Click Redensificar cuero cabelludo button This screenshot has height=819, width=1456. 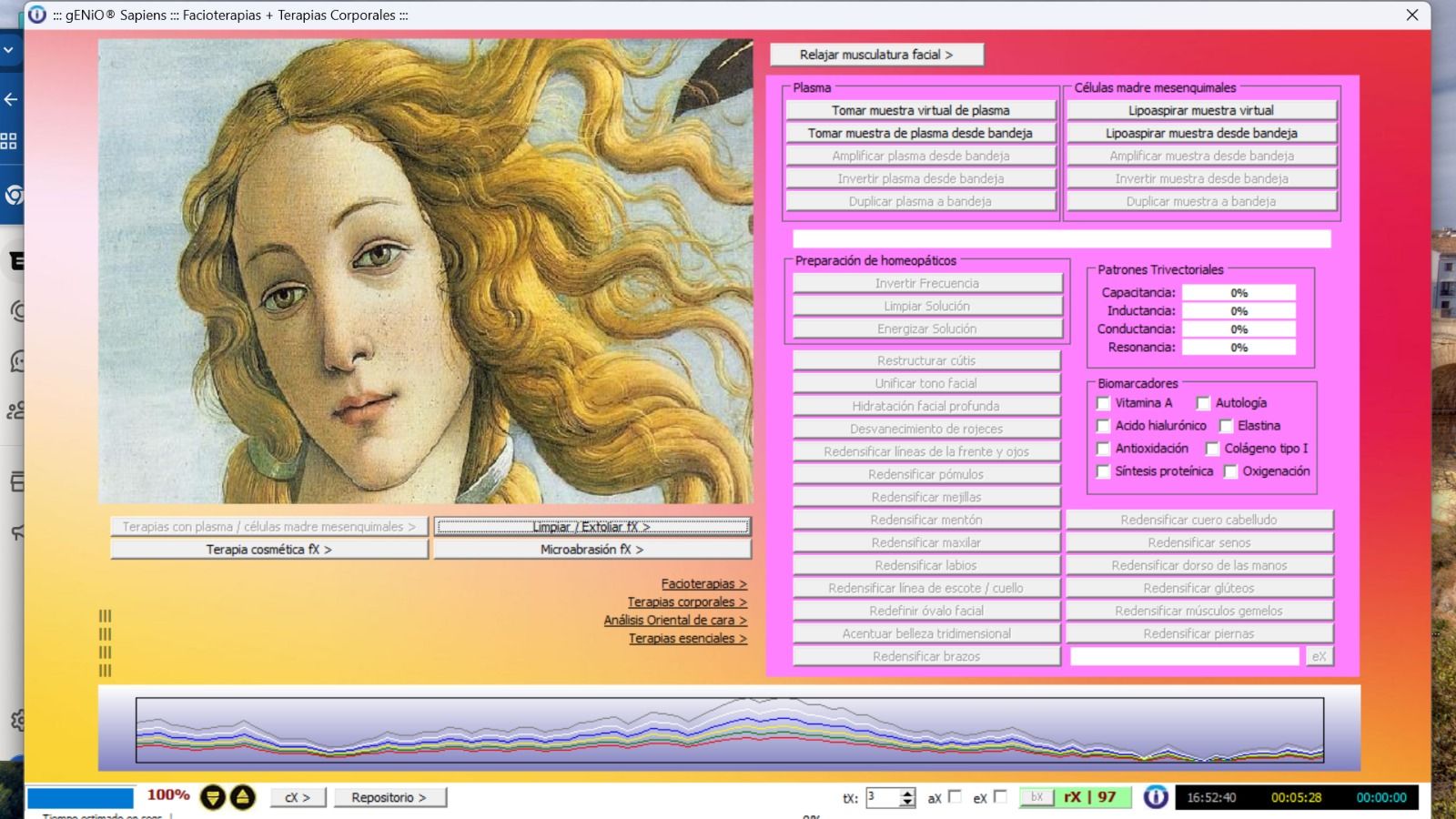pos(1199,520)
